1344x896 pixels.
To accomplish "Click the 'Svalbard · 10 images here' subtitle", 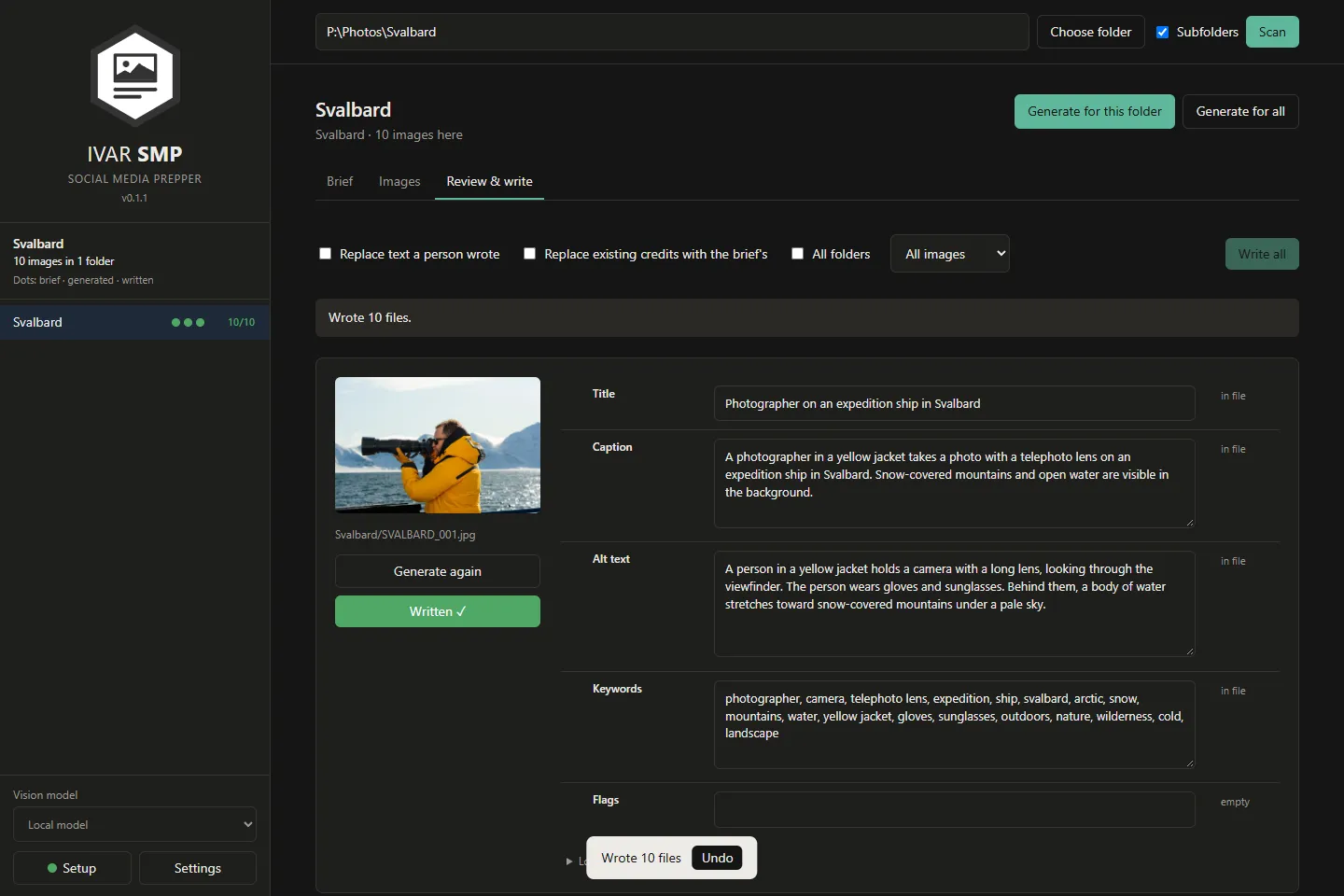I will click(389, 134).
